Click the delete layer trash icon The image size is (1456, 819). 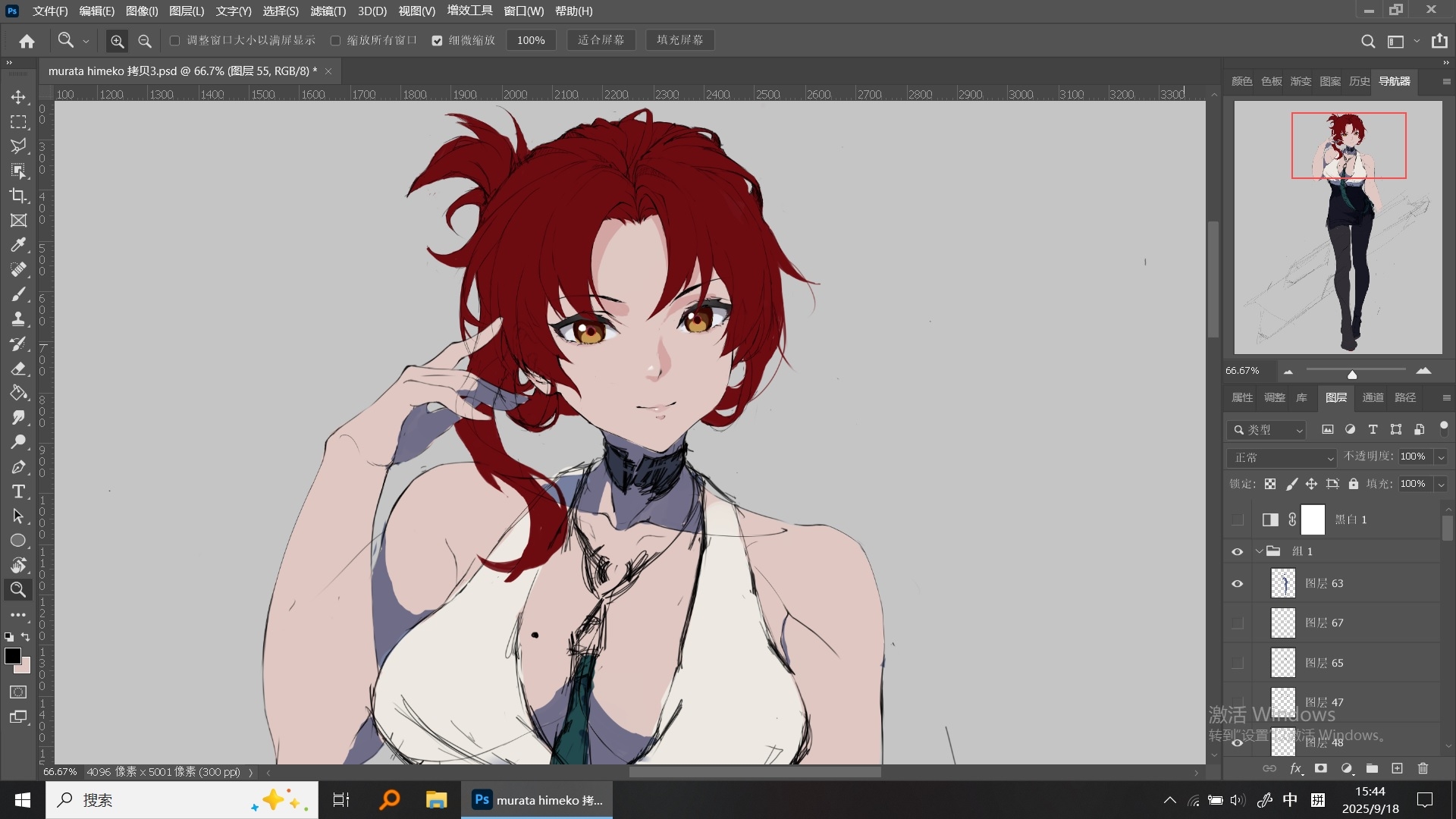point(1423,768)
